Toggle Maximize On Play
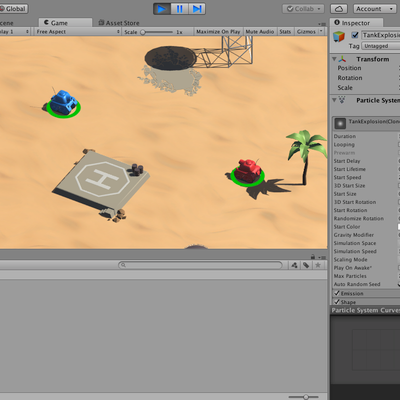 click(x=218, y=32)
